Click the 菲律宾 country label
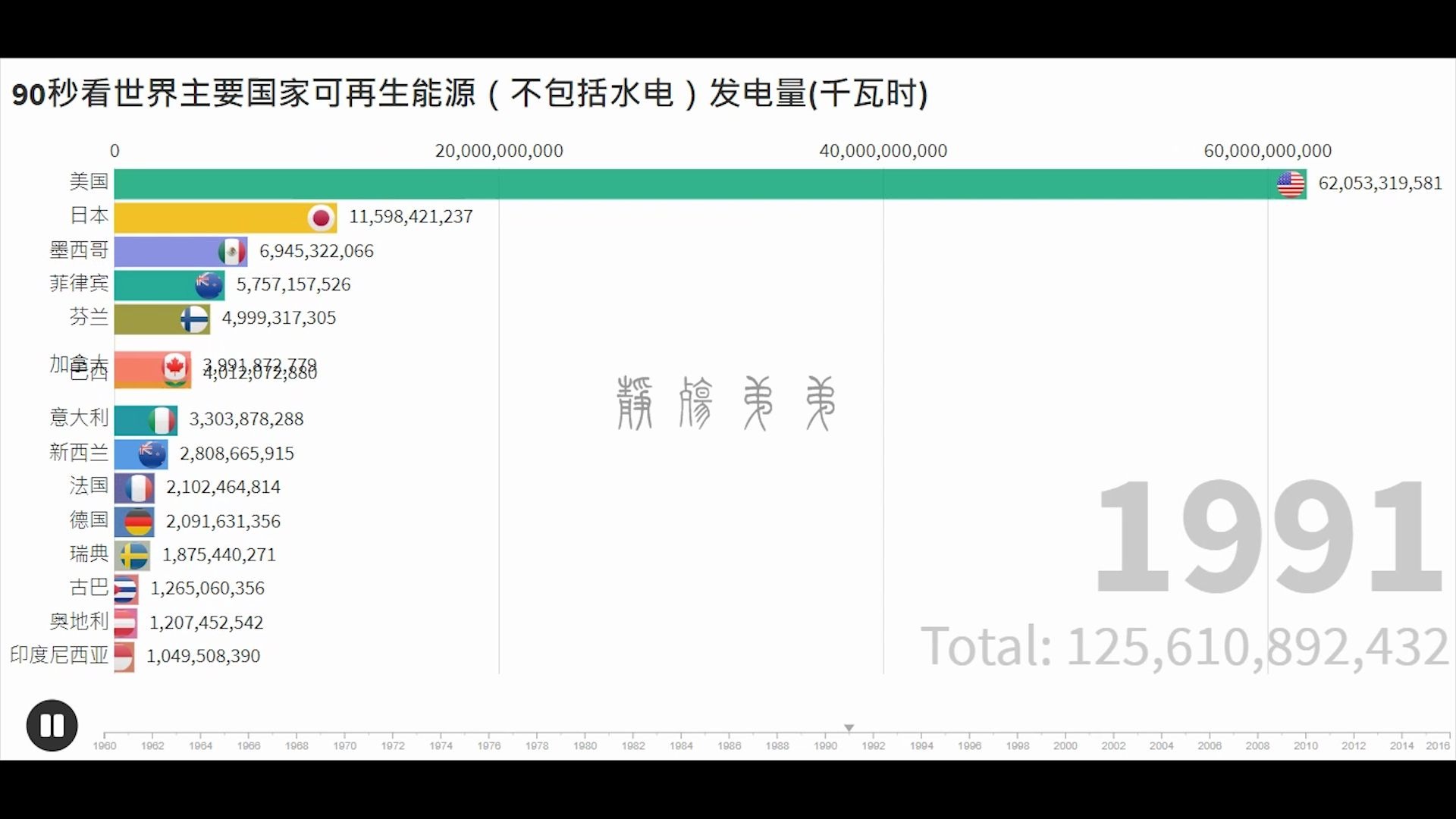 pyautogui.click(x=79, y=284)
